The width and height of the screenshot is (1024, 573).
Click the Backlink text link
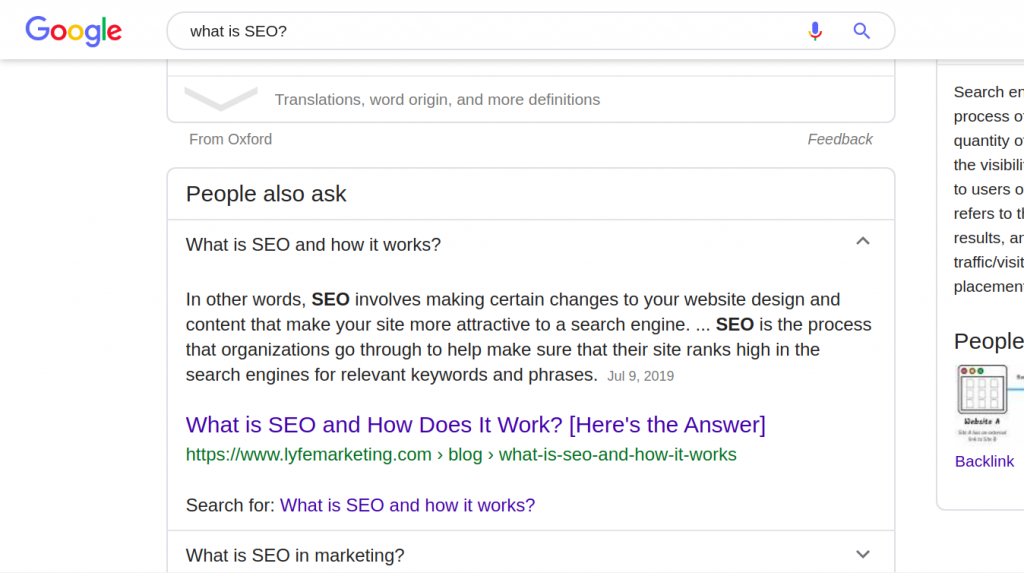tap(984, 461)
